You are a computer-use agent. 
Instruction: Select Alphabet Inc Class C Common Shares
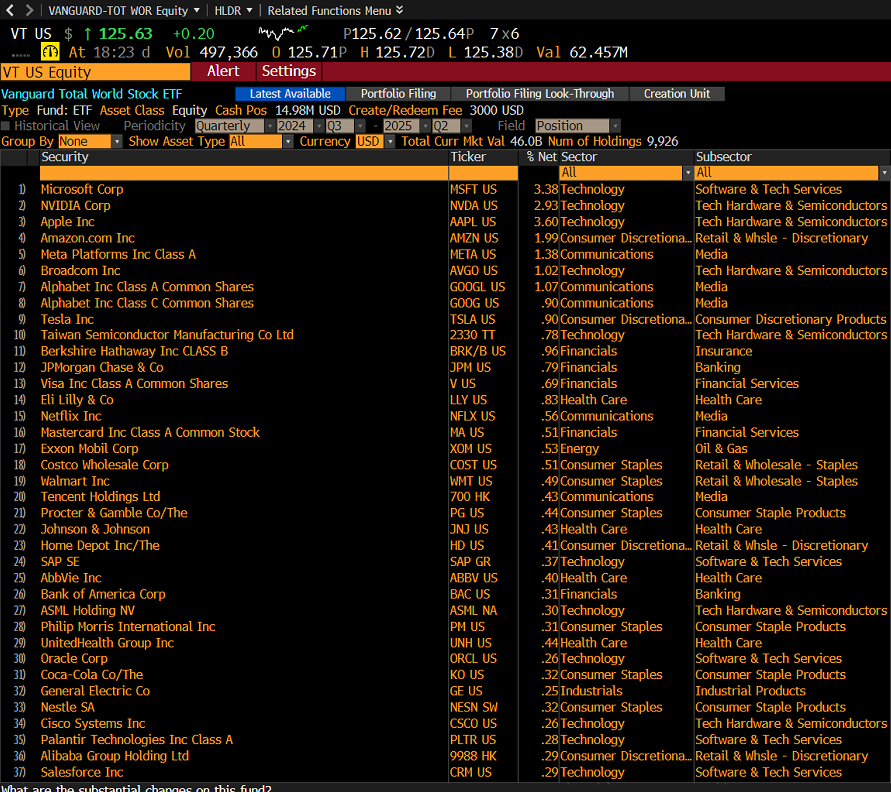147,303
